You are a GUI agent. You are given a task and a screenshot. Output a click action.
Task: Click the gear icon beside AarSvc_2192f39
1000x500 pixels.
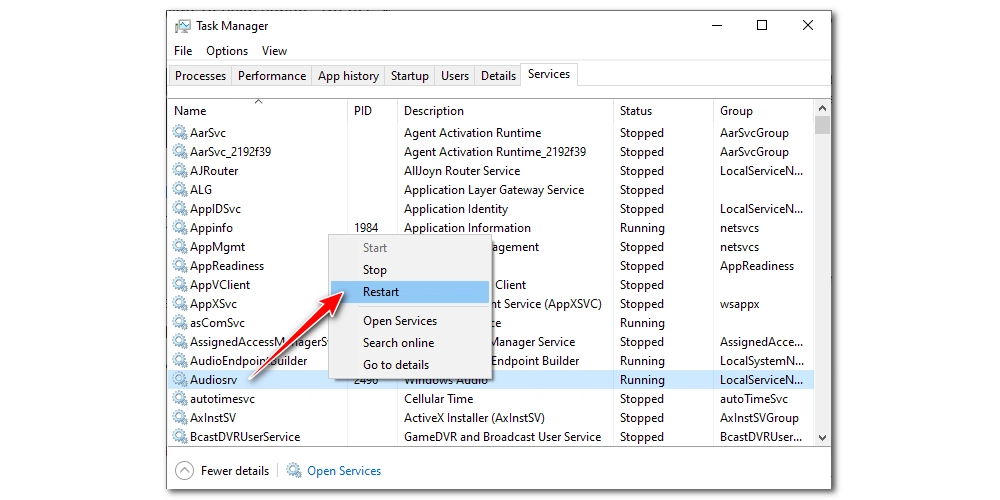[180, 152]
